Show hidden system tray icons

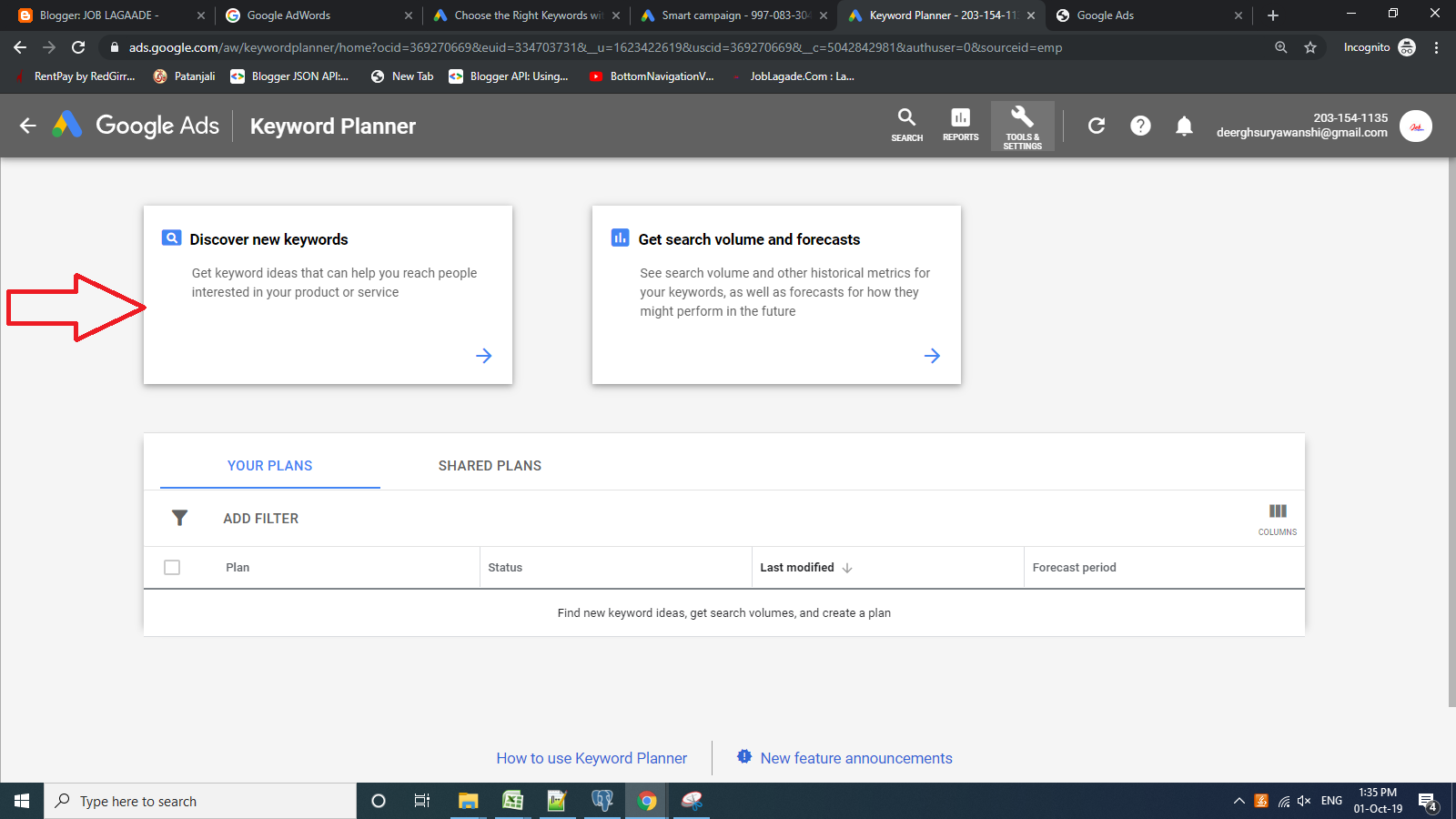1239,801
